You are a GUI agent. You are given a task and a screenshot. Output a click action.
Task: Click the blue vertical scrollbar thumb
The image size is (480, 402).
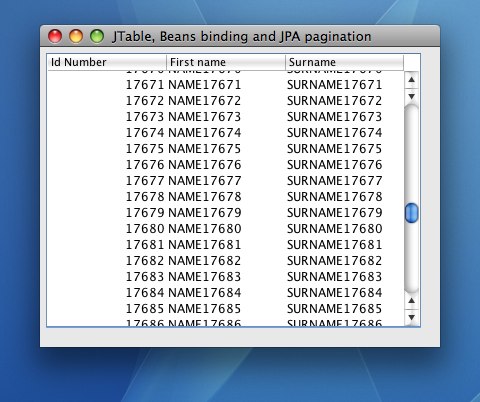[412, 213]
